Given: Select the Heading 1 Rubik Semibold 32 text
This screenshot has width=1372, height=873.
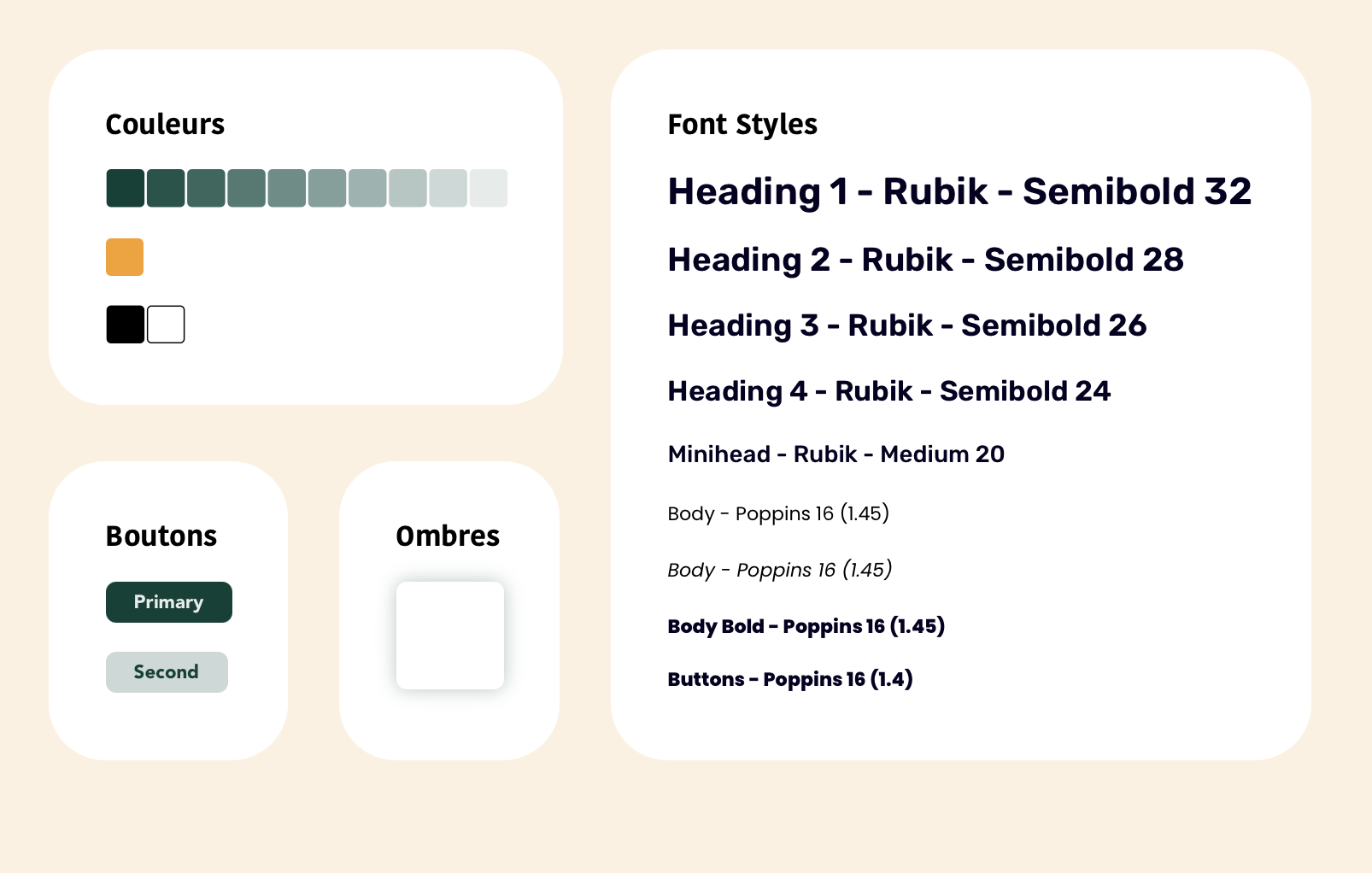Looking at the screenshot, I should tap(959, 191).
